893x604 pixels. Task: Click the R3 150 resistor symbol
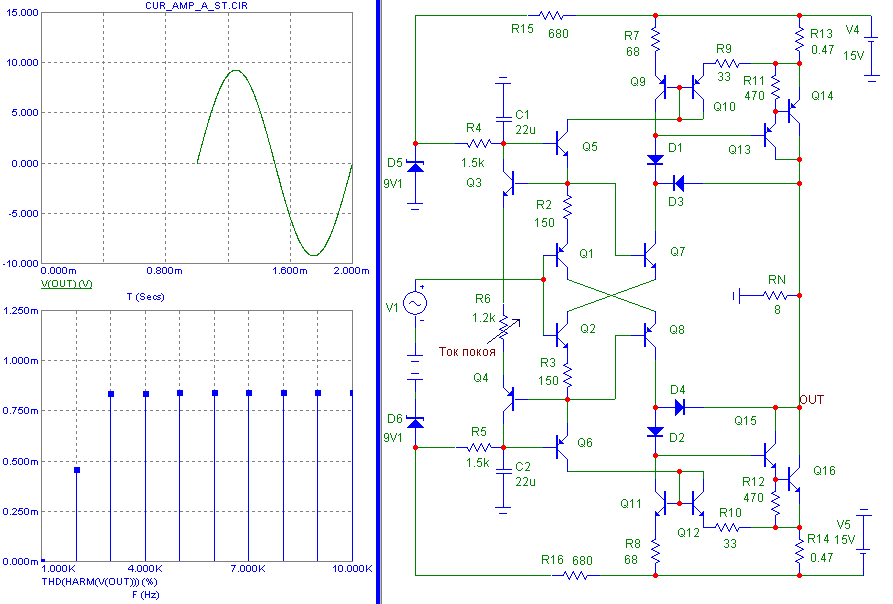567,375
